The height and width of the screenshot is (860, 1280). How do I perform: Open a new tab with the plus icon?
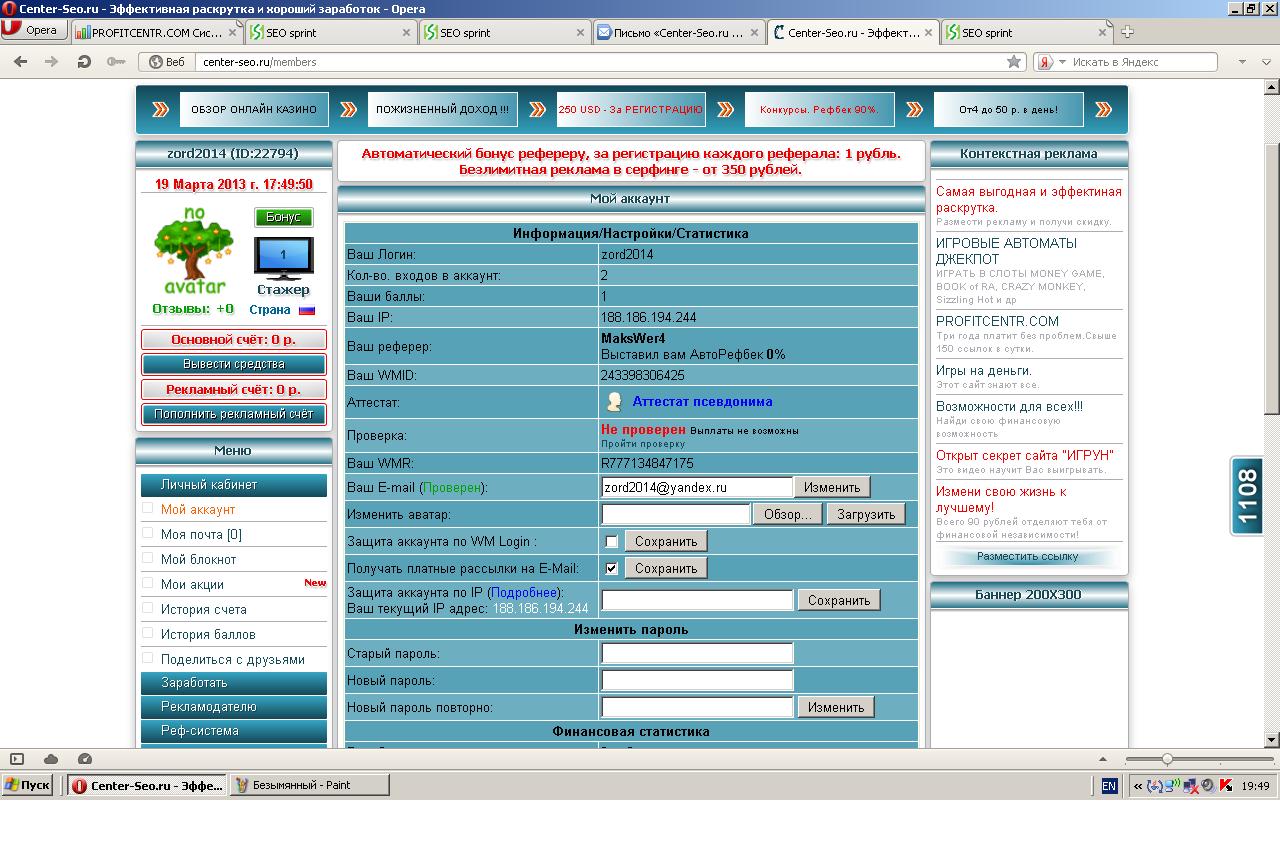click(1127, 32)
